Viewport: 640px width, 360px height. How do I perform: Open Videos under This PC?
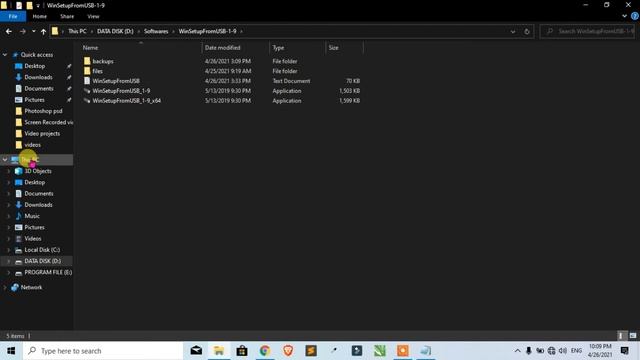(x=33, y=238)
